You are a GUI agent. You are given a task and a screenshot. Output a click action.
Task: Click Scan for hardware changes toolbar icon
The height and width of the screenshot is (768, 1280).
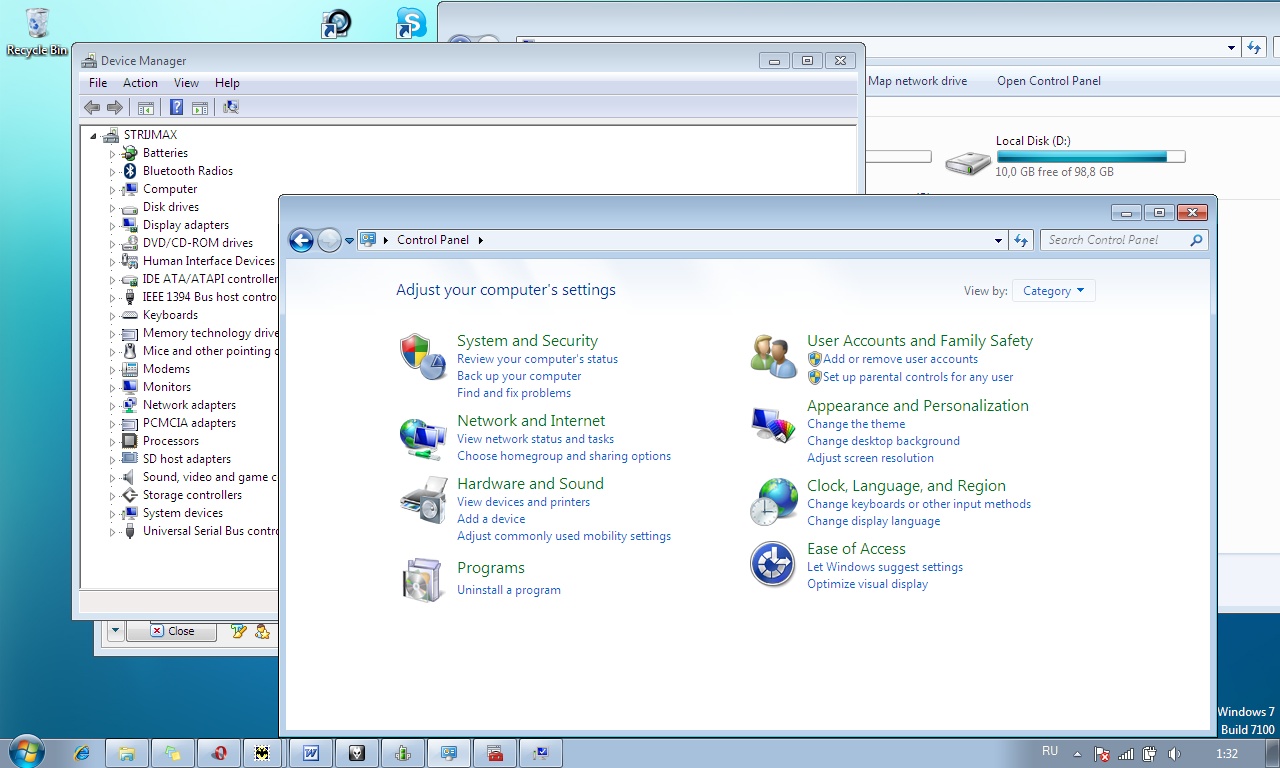coord(231,108)
